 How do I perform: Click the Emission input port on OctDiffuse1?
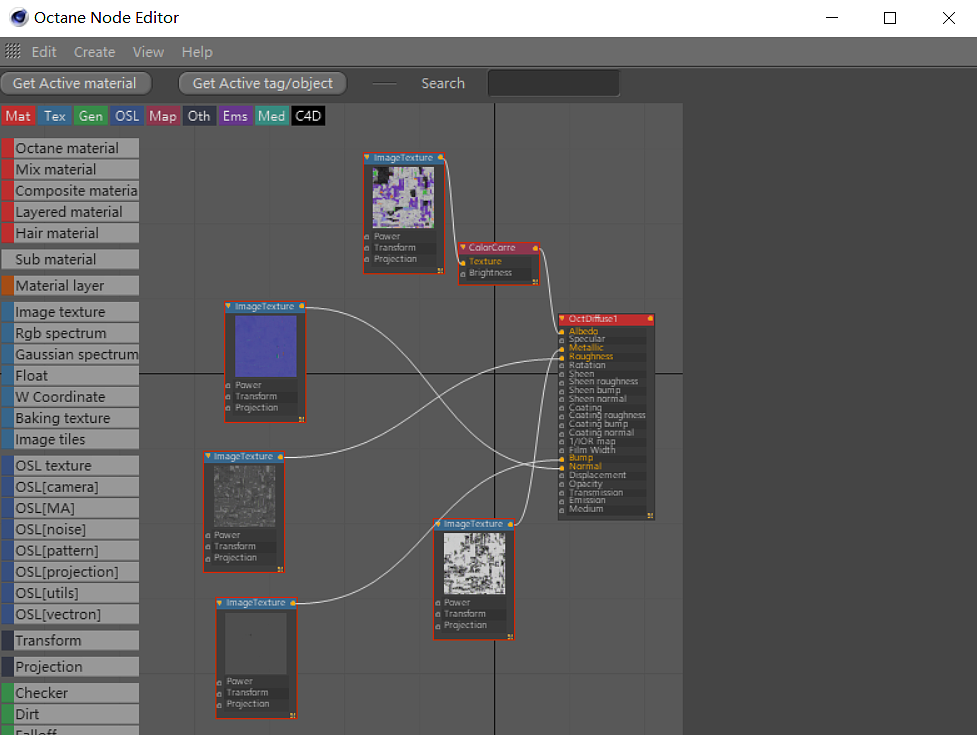pyautogui.click(x=561, y=501)
